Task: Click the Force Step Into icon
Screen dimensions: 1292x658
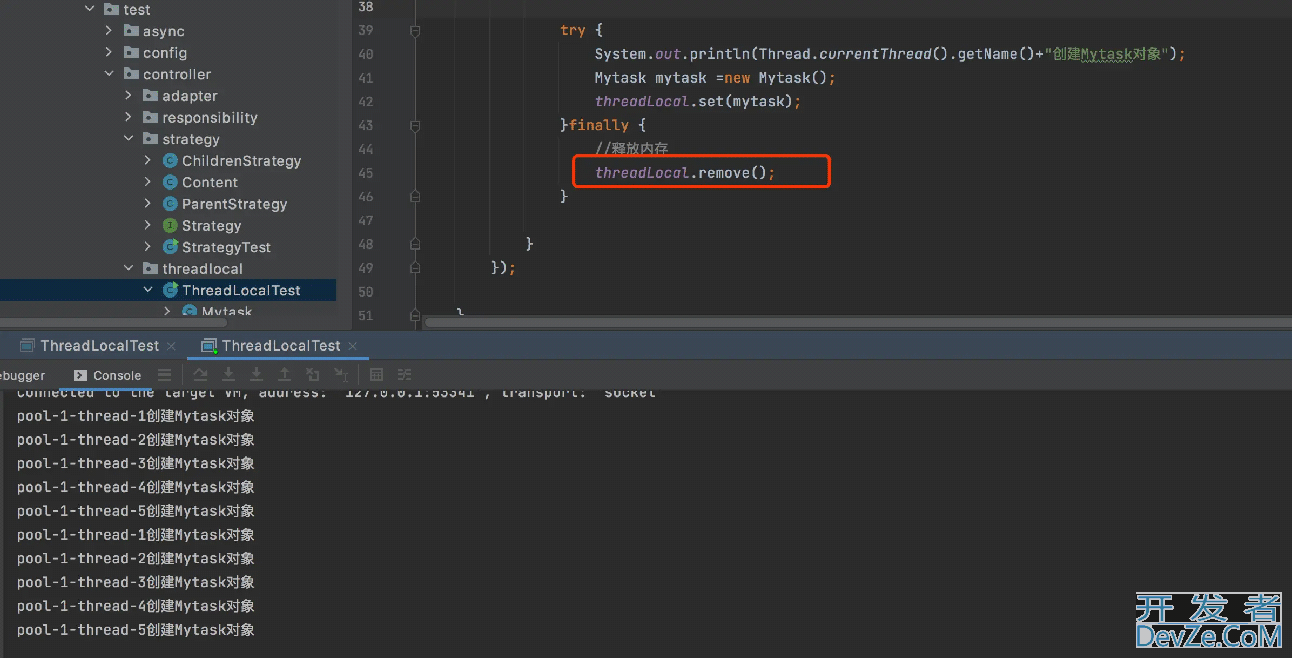Action: (x=257, y=375)
